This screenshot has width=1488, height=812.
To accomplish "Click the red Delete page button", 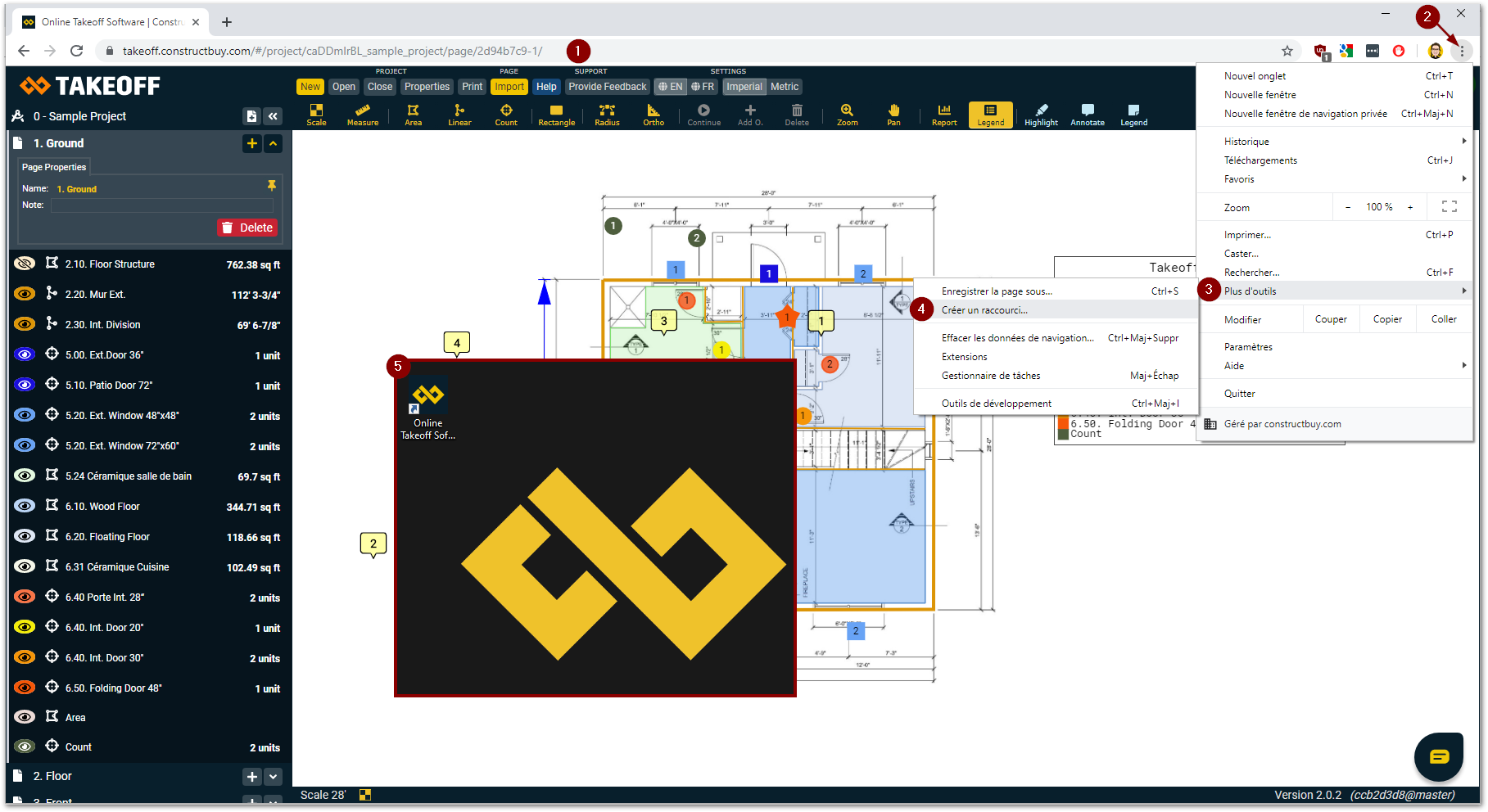I will tap(247, 228).
